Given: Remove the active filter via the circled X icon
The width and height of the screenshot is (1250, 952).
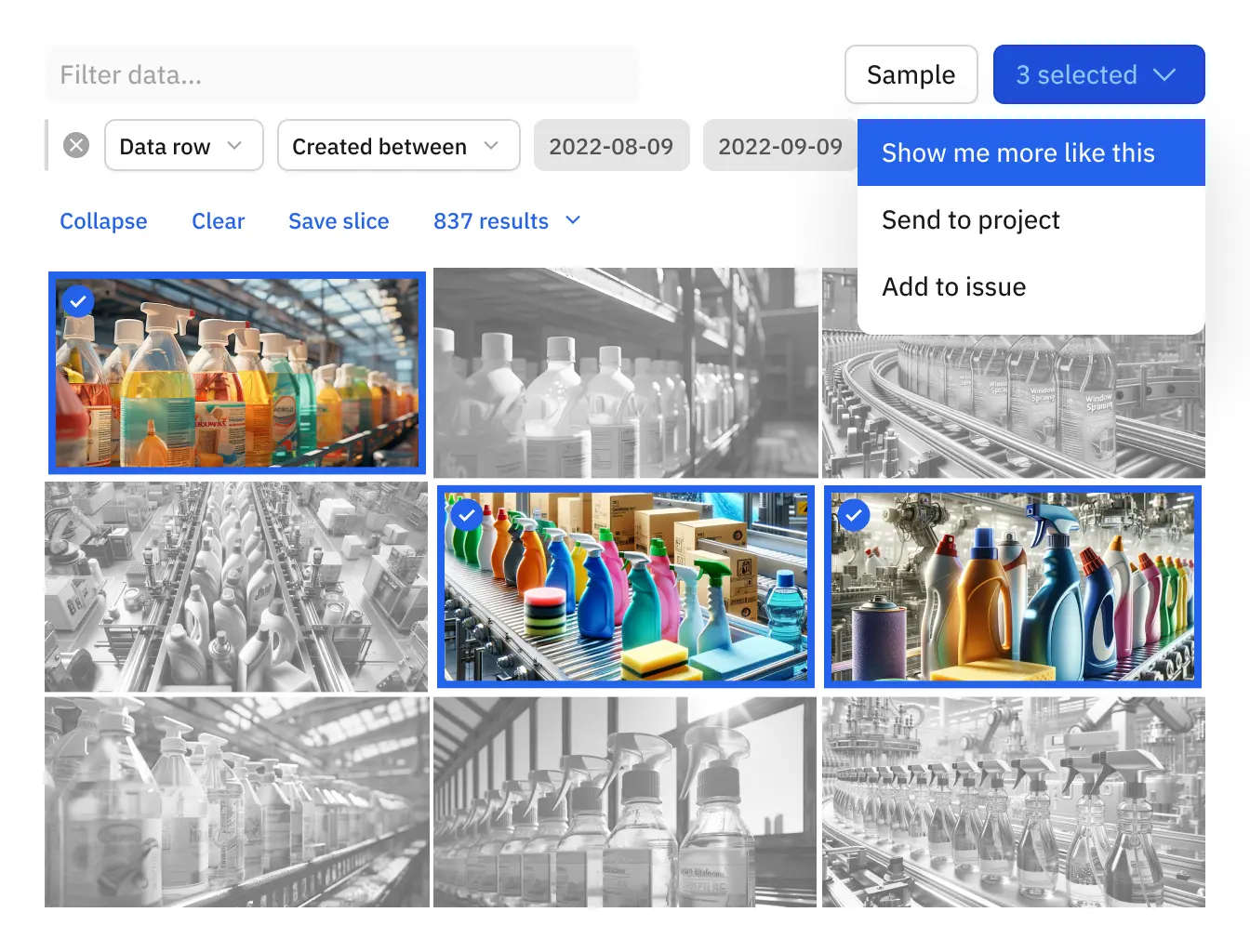Looking at the screenshot, I should click(76, 145).
